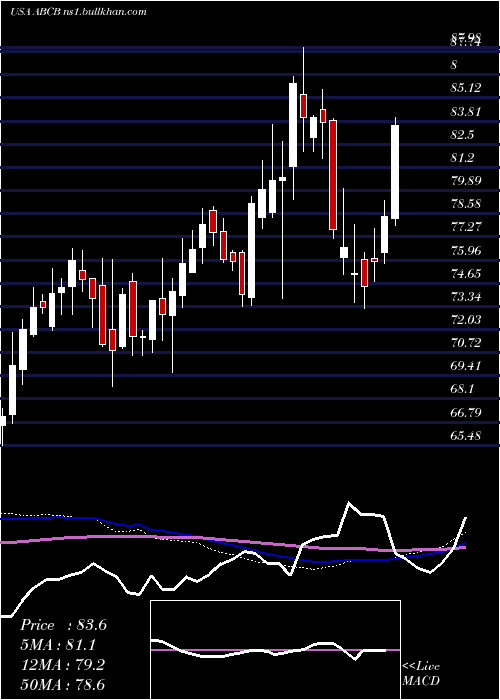Click the 65.48 price axis label

coord(466,435)
